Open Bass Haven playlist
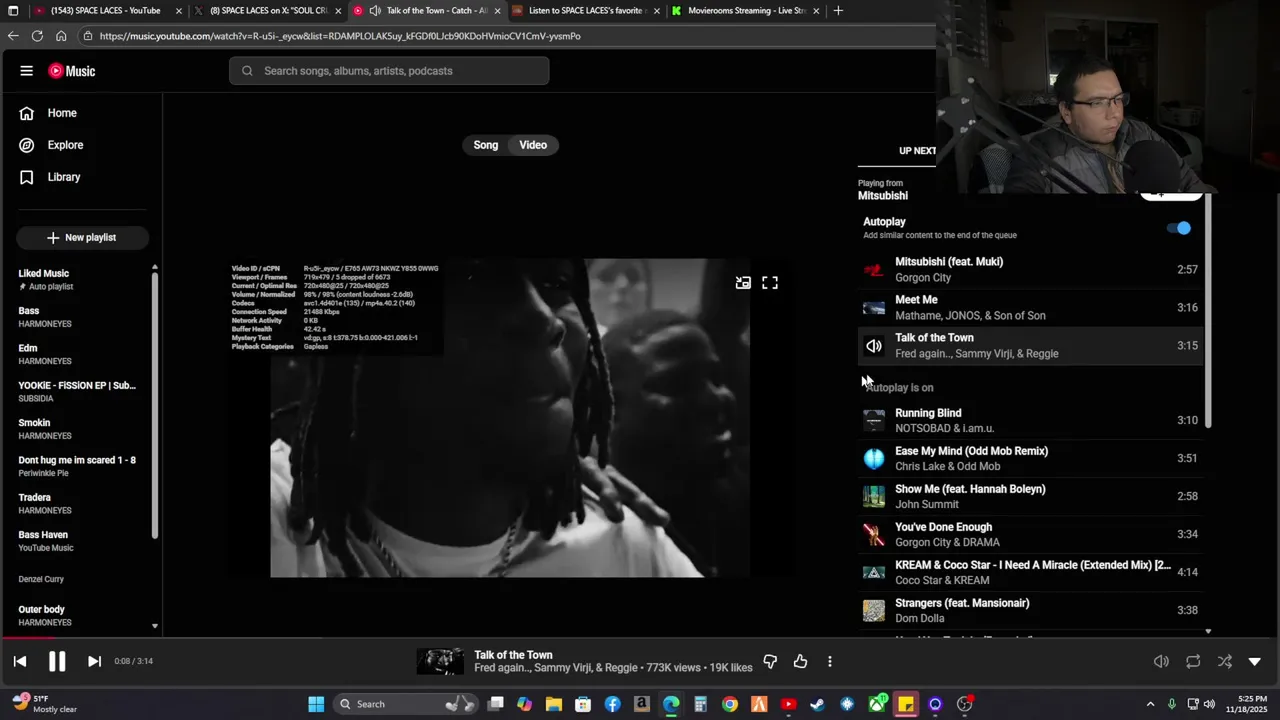 click(x=82, y=541)
